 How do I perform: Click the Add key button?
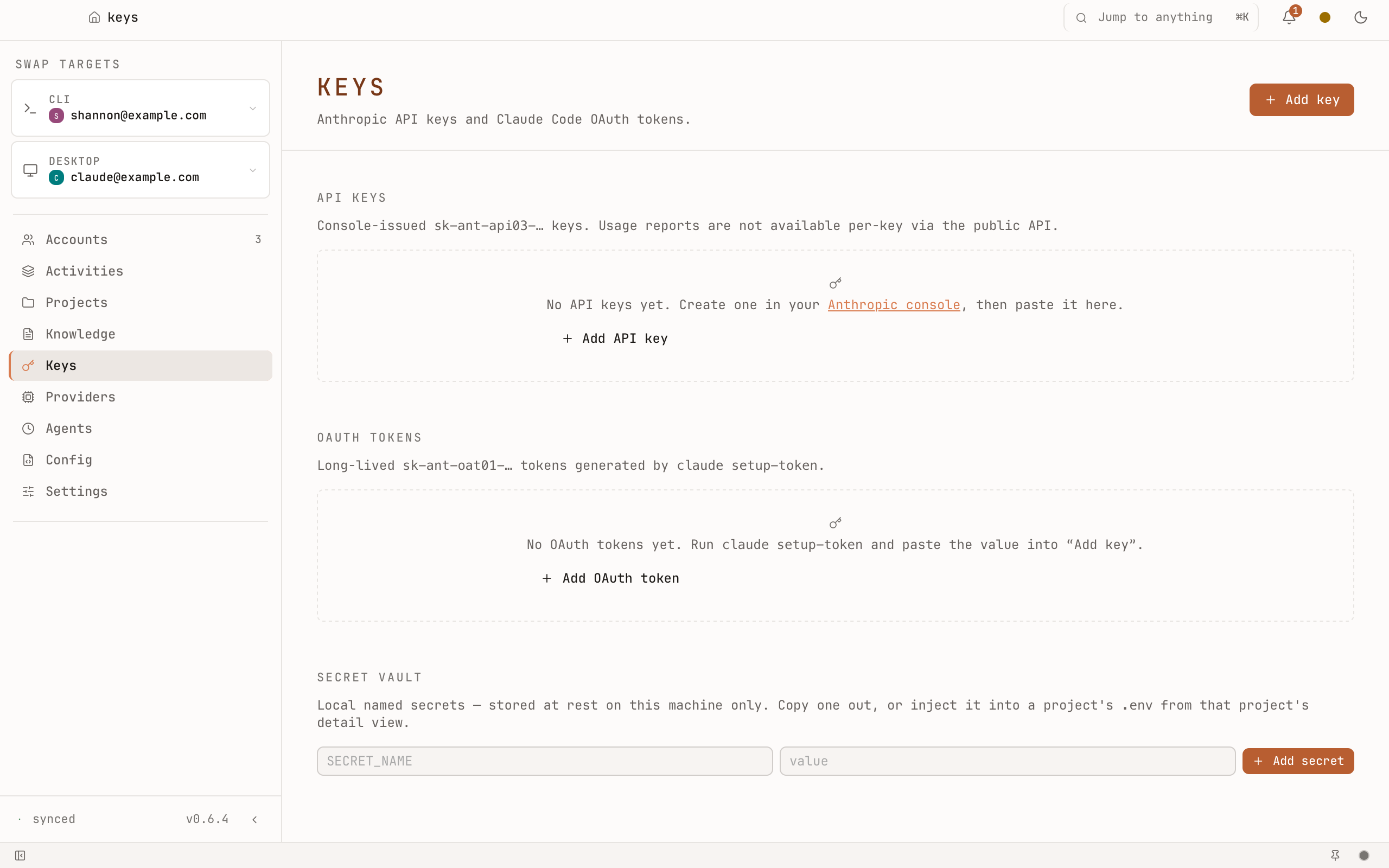(1301, 100)
